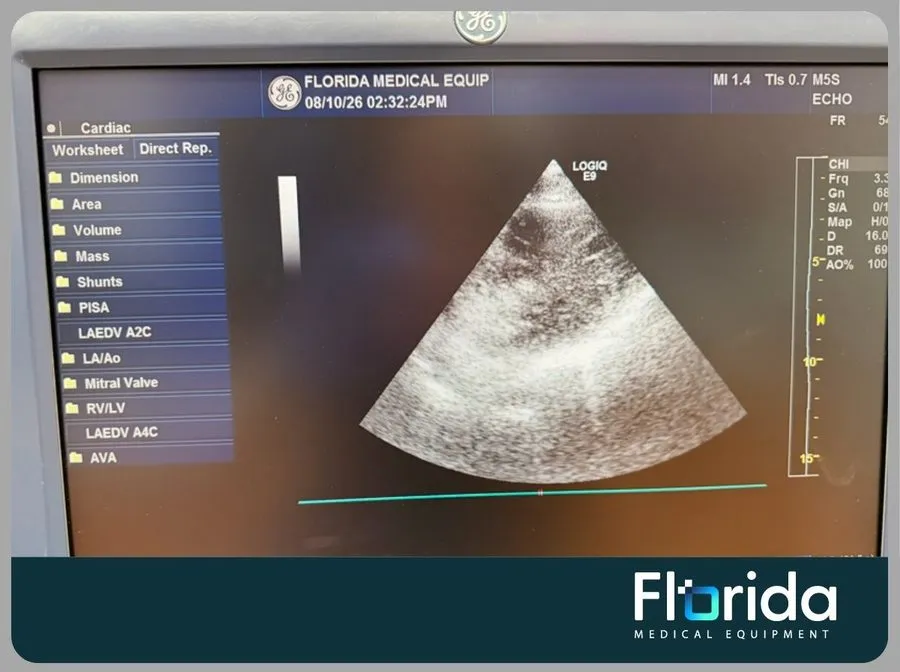Switch to the Direct Rep. tab

click(x=176, y=149)
